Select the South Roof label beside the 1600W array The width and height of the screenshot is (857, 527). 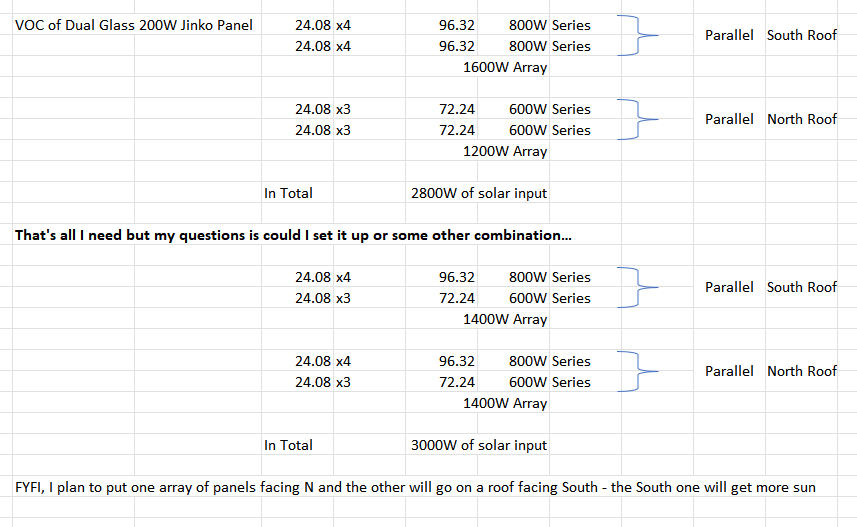[x=801, y=35]
